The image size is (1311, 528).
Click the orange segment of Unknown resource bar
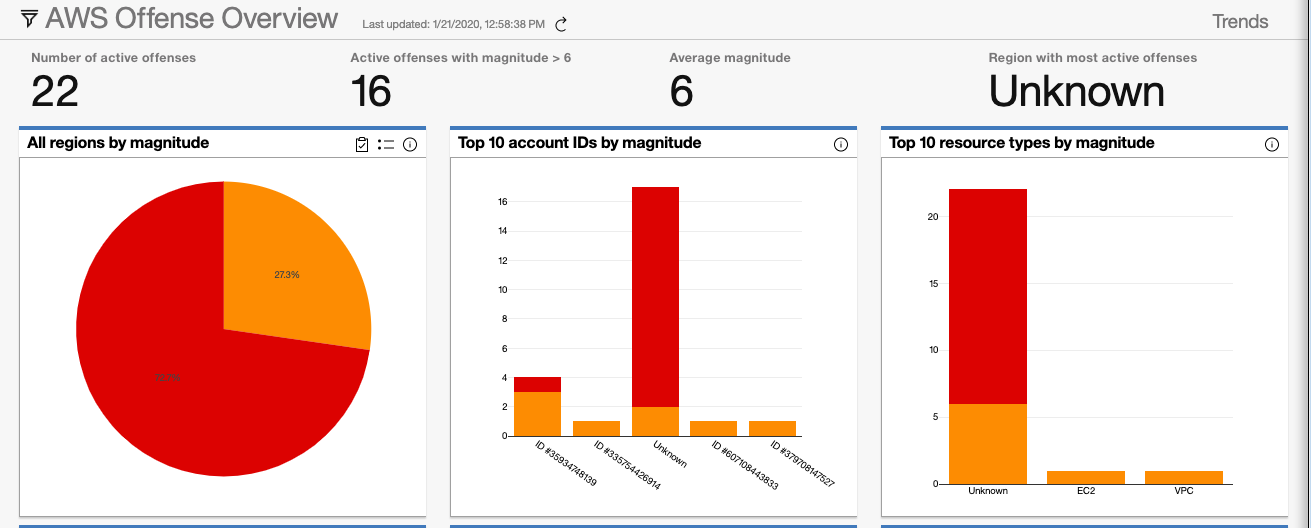point(988,444)
